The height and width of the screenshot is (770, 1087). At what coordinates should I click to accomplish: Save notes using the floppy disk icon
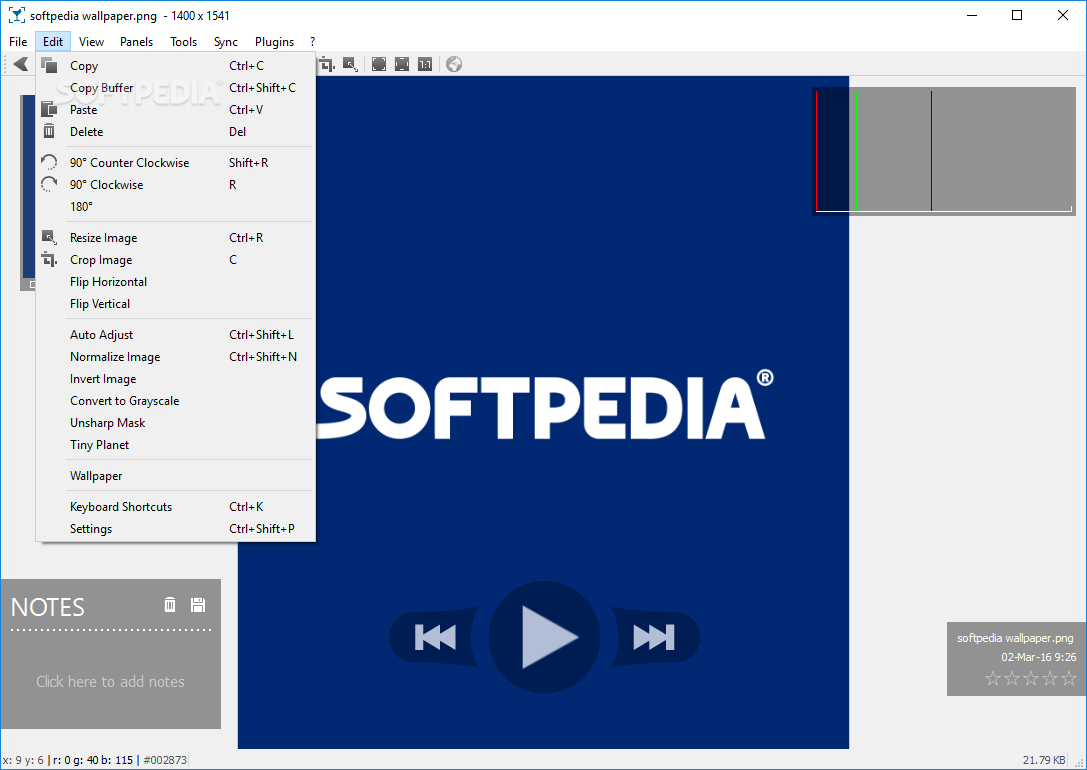198,604
